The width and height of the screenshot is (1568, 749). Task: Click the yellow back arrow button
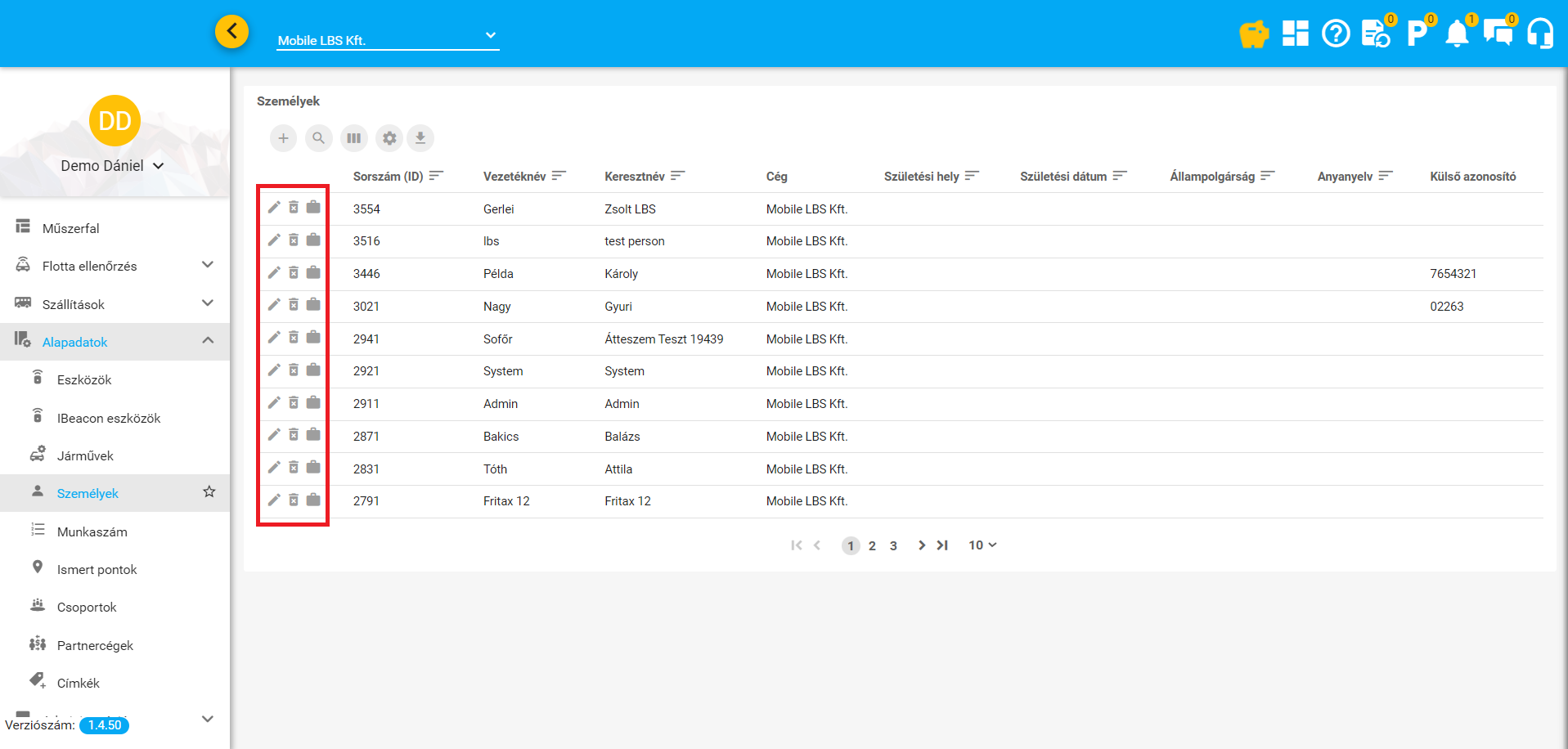232,32
